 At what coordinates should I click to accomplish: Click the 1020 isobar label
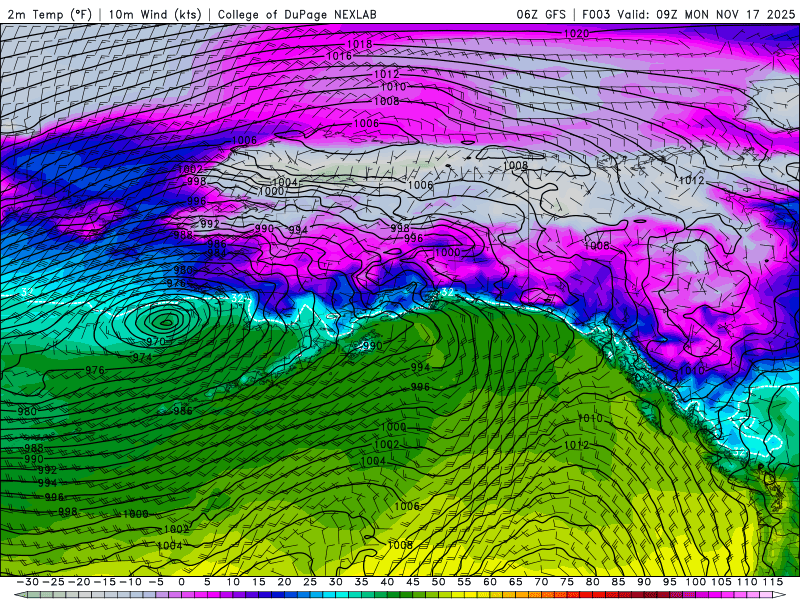576,33
